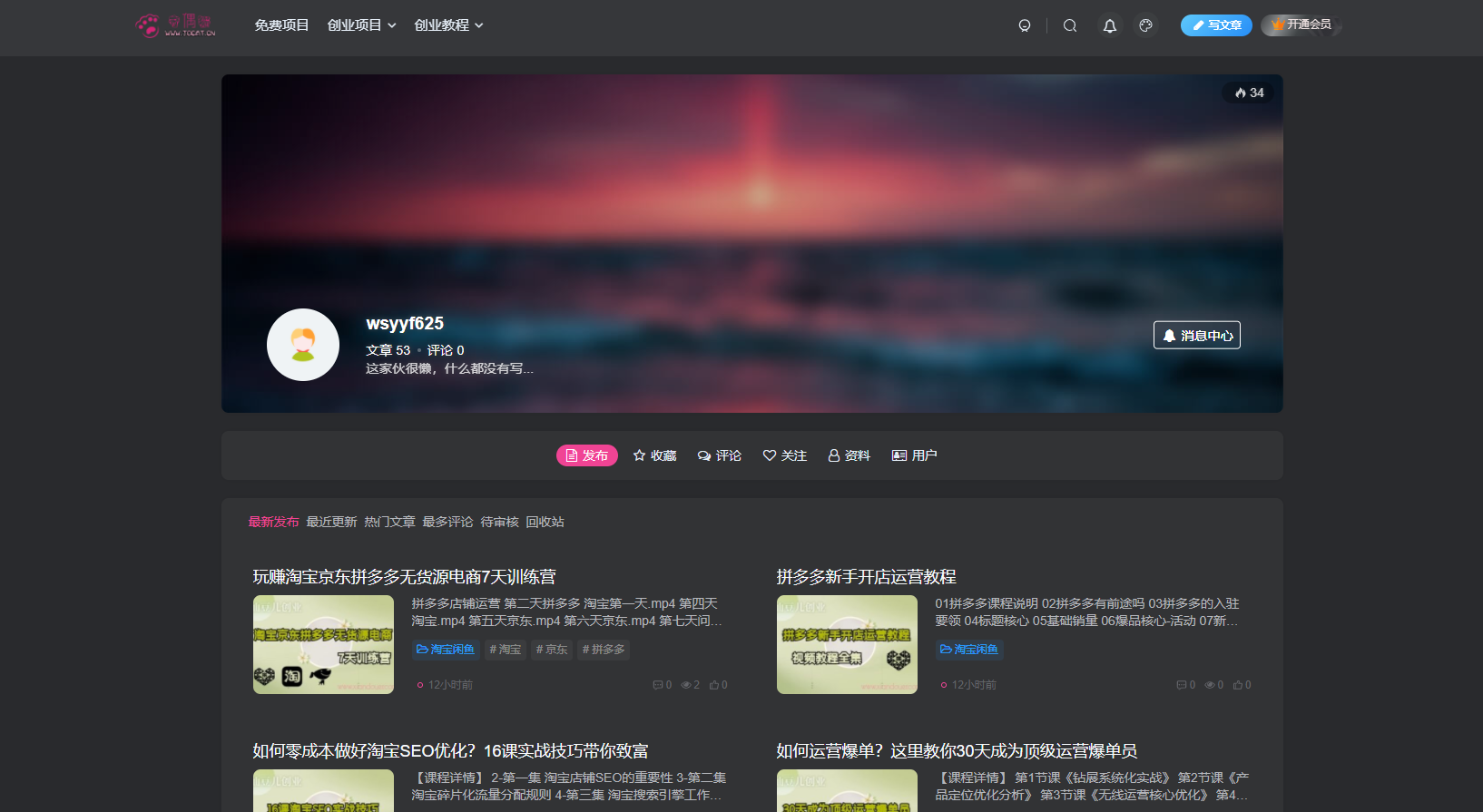Image resolution: width=1483 pixels, height=812 pixels.
Task: Click the 文章 53 count
Action: click(388, 350)
